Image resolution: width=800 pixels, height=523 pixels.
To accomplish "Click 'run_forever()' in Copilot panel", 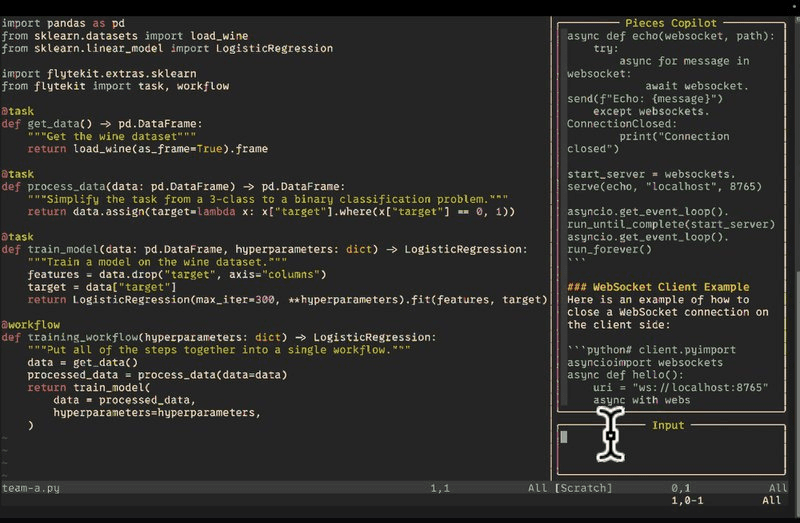I will point(610,249).
